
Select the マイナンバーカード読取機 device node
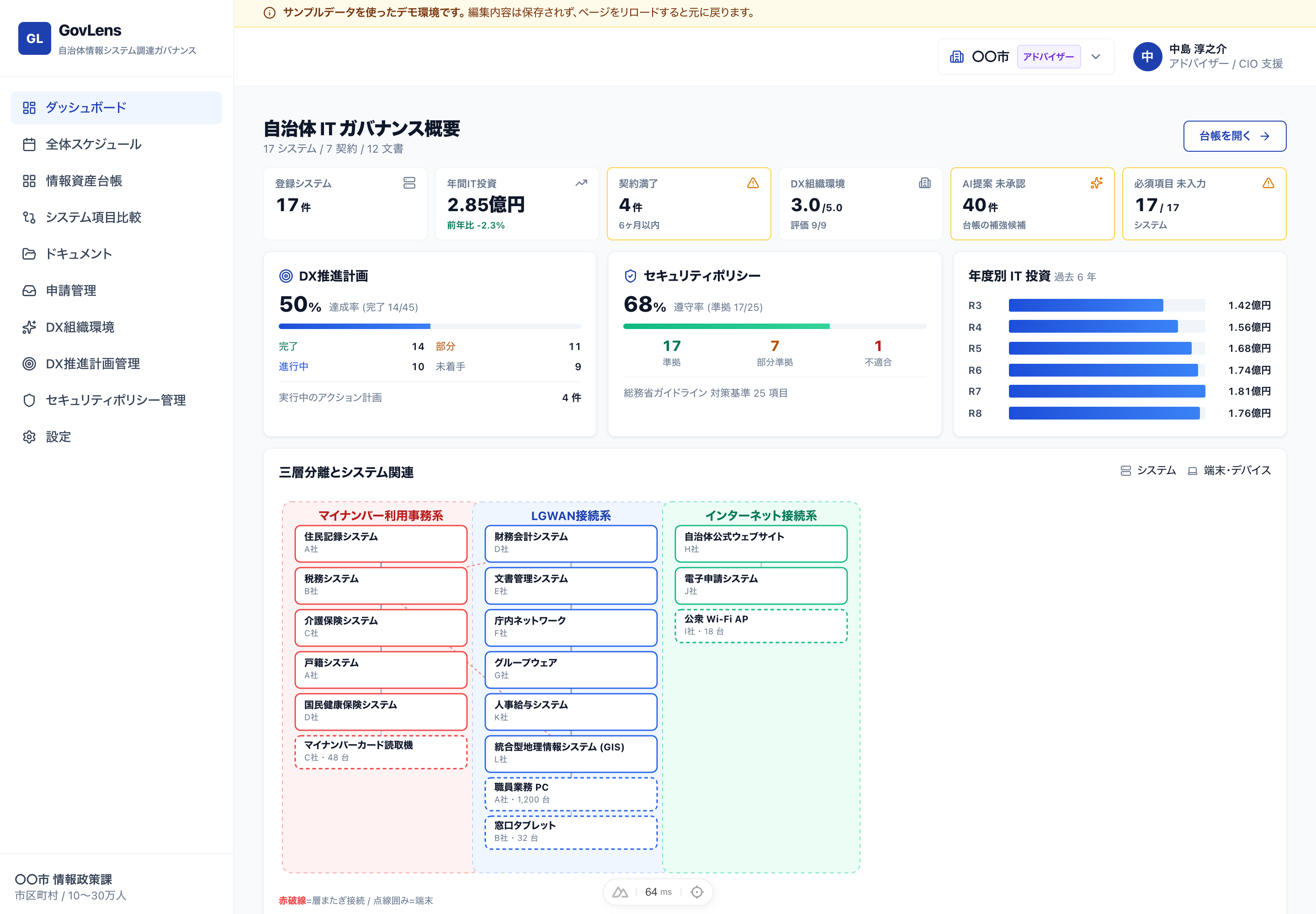pyautogui.click(x=381, y=752)
